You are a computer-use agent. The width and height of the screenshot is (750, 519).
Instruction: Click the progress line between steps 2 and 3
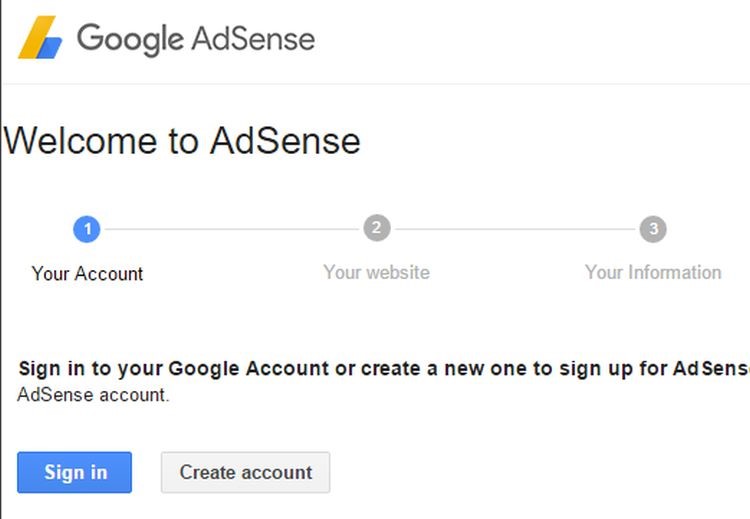click(515, 229)
